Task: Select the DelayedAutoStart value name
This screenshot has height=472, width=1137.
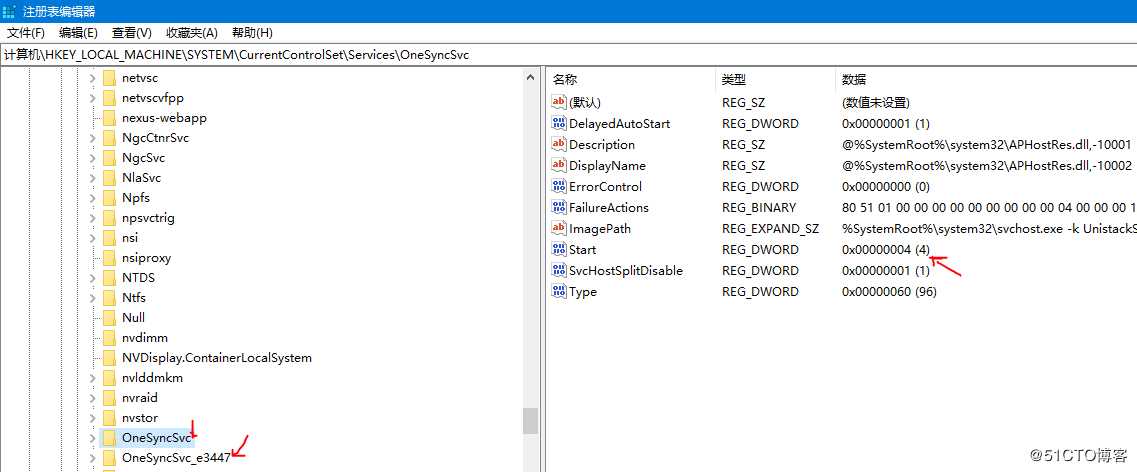Action: point(619,123)
